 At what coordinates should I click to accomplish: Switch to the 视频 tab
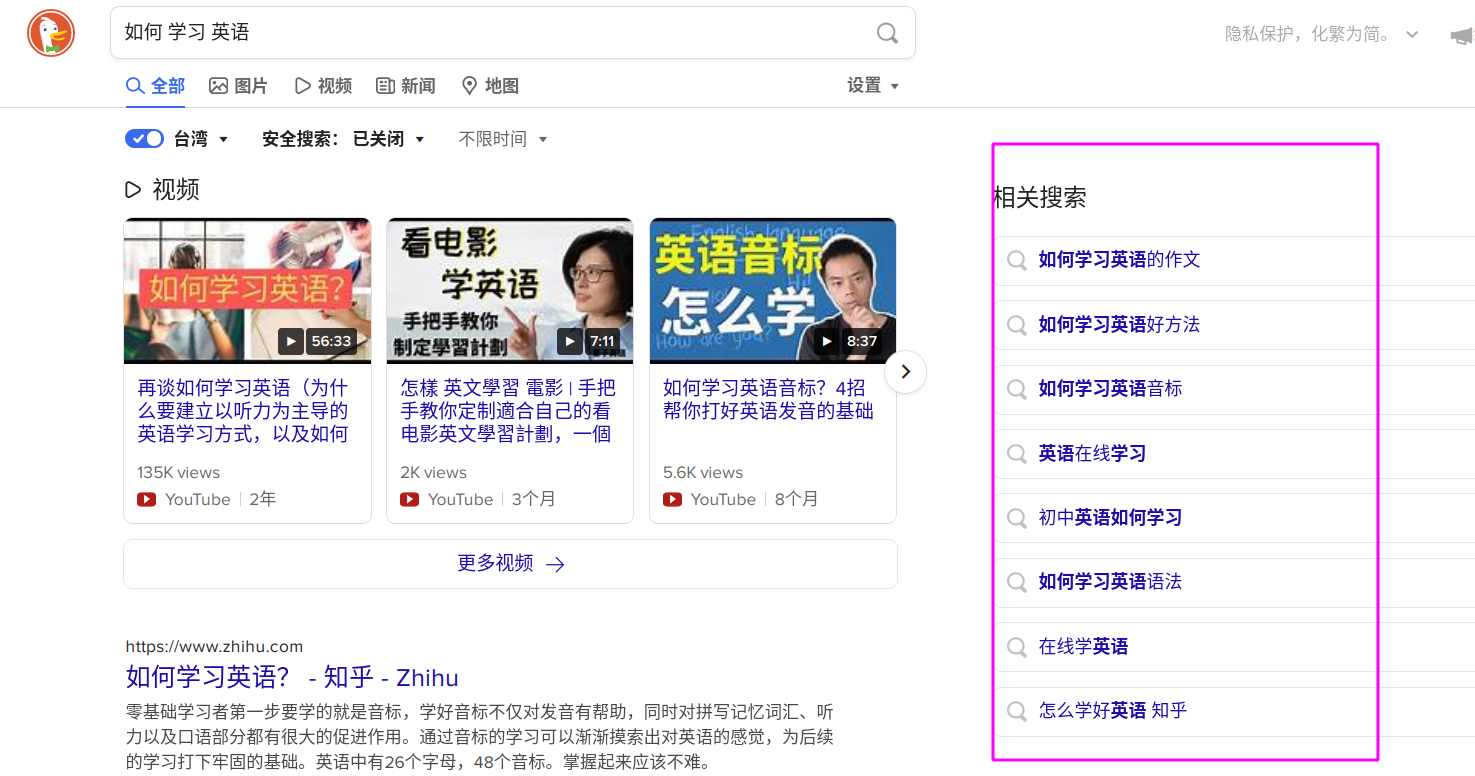(x=323, y=86)
